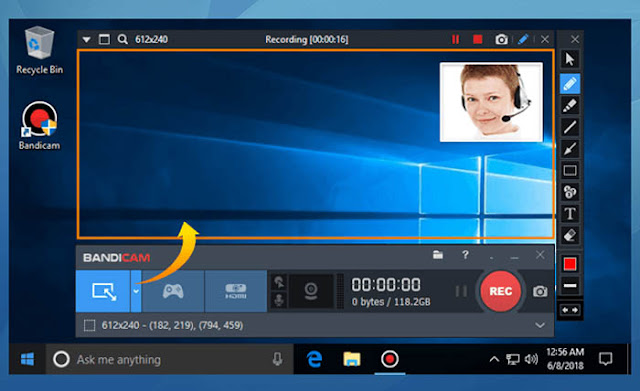Open the Recycle Bin desktop icon
640x391 pixels.
[39, 51]
